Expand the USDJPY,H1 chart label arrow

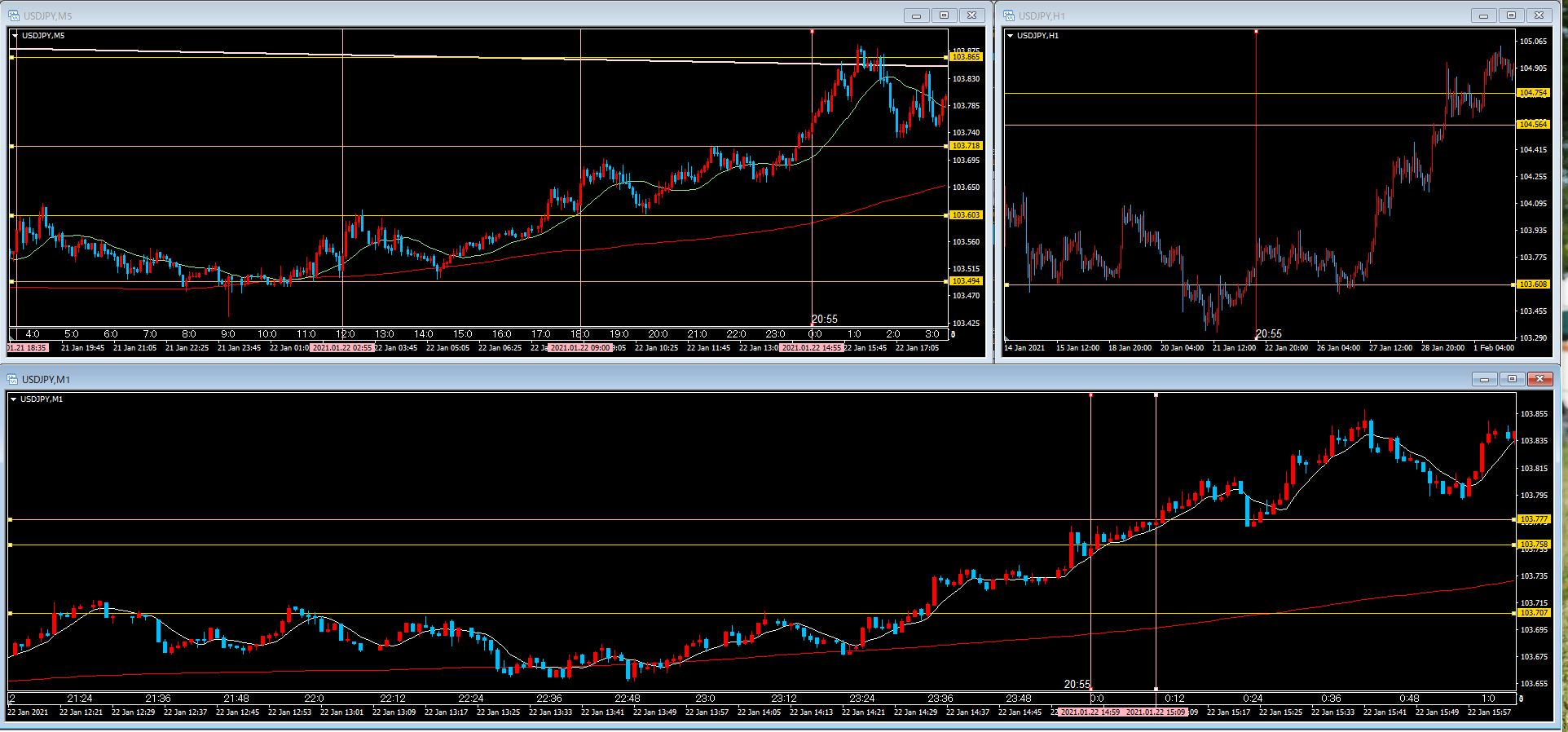(x=1010, y=36)
